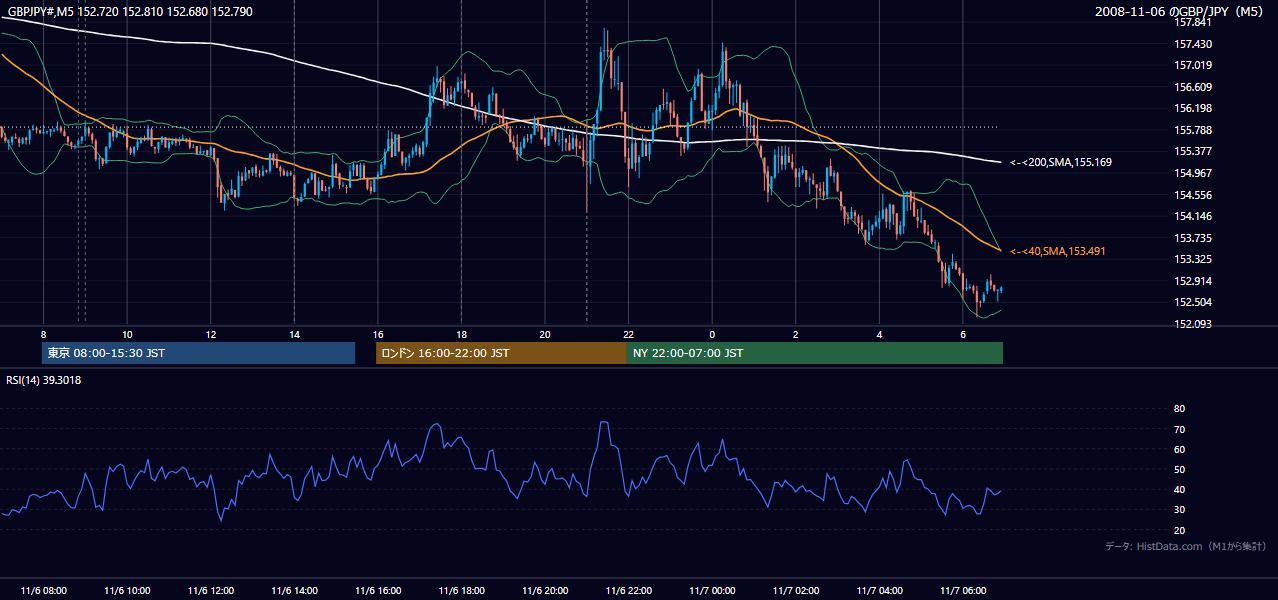Click RSI scale value 80
The image size is (1278, 600).
pyautogui.click(x=1179, y=409)
